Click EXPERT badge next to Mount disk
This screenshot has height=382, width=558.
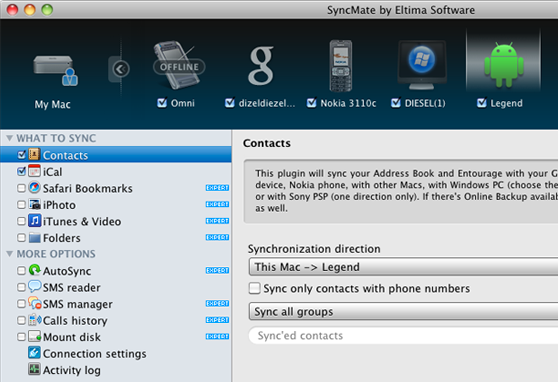coord(217,336)
